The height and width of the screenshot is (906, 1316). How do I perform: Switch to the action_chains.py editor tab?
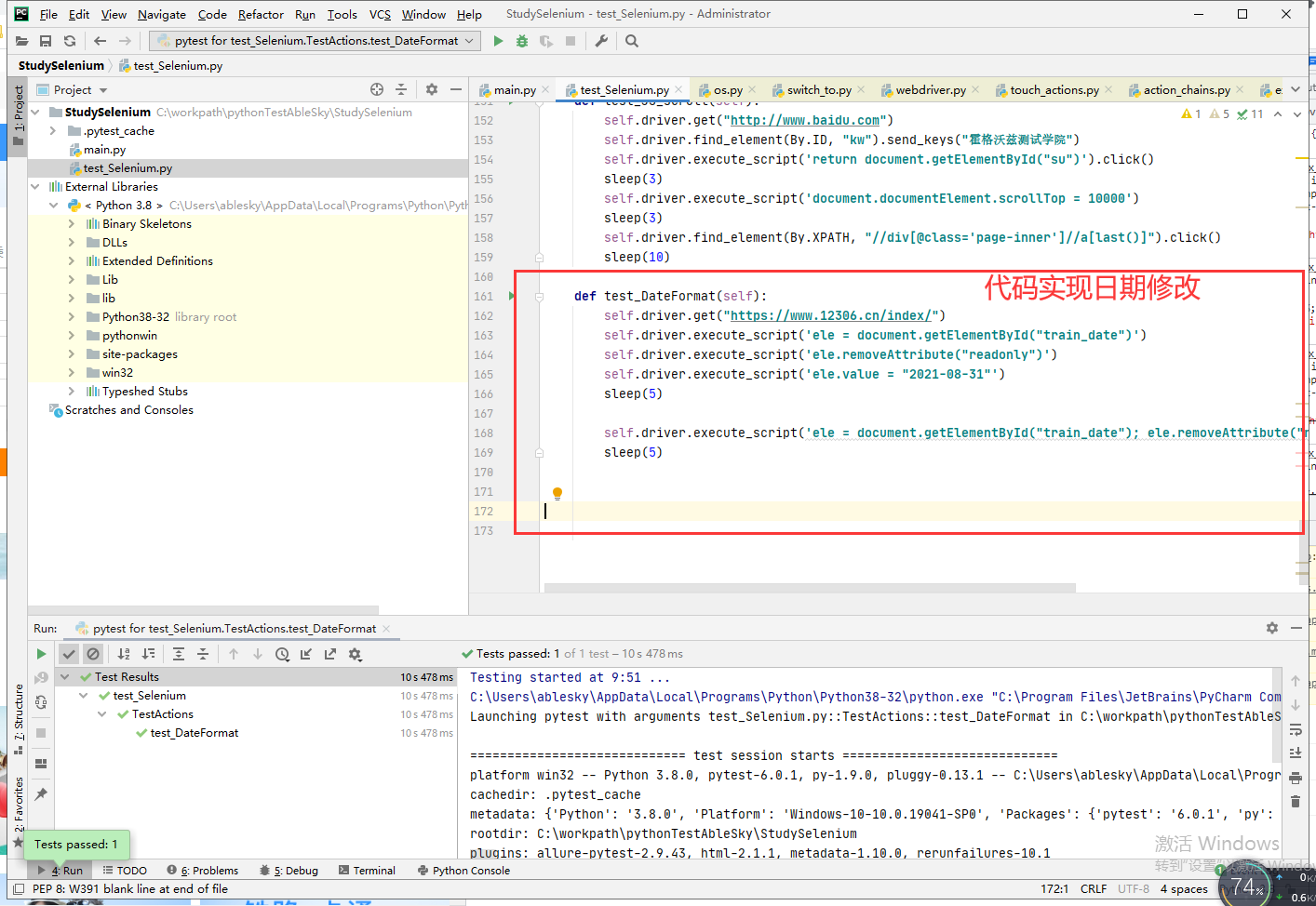1187,90
